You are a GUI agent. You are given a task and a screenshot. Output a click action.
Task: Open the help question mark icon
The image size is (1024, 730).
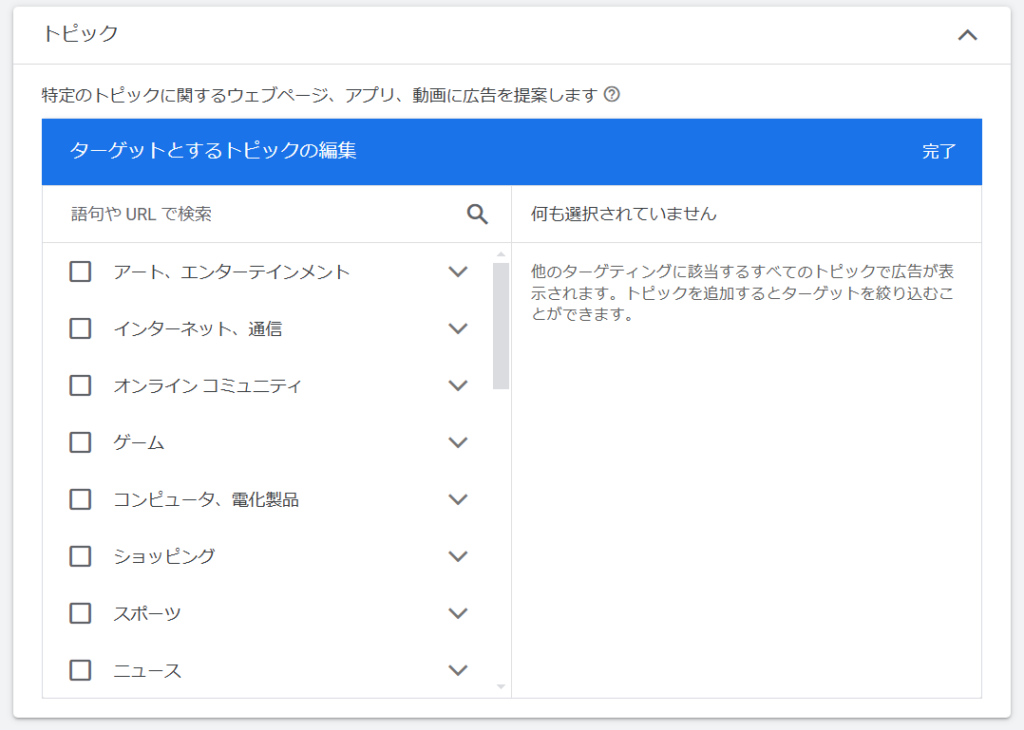click(x=612, y=95)
